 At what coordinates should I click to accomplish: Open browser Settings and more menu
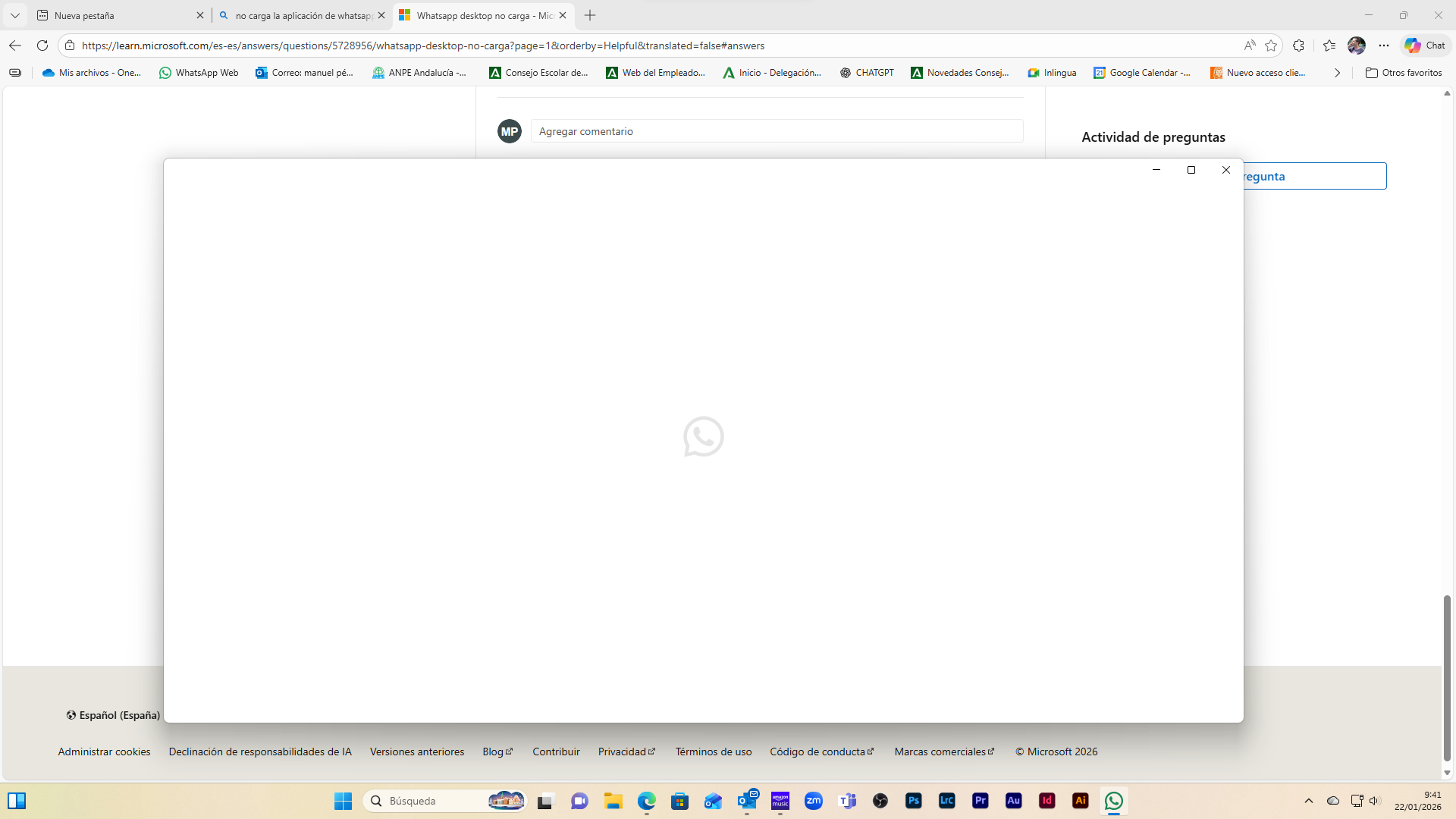[1384, 45]
